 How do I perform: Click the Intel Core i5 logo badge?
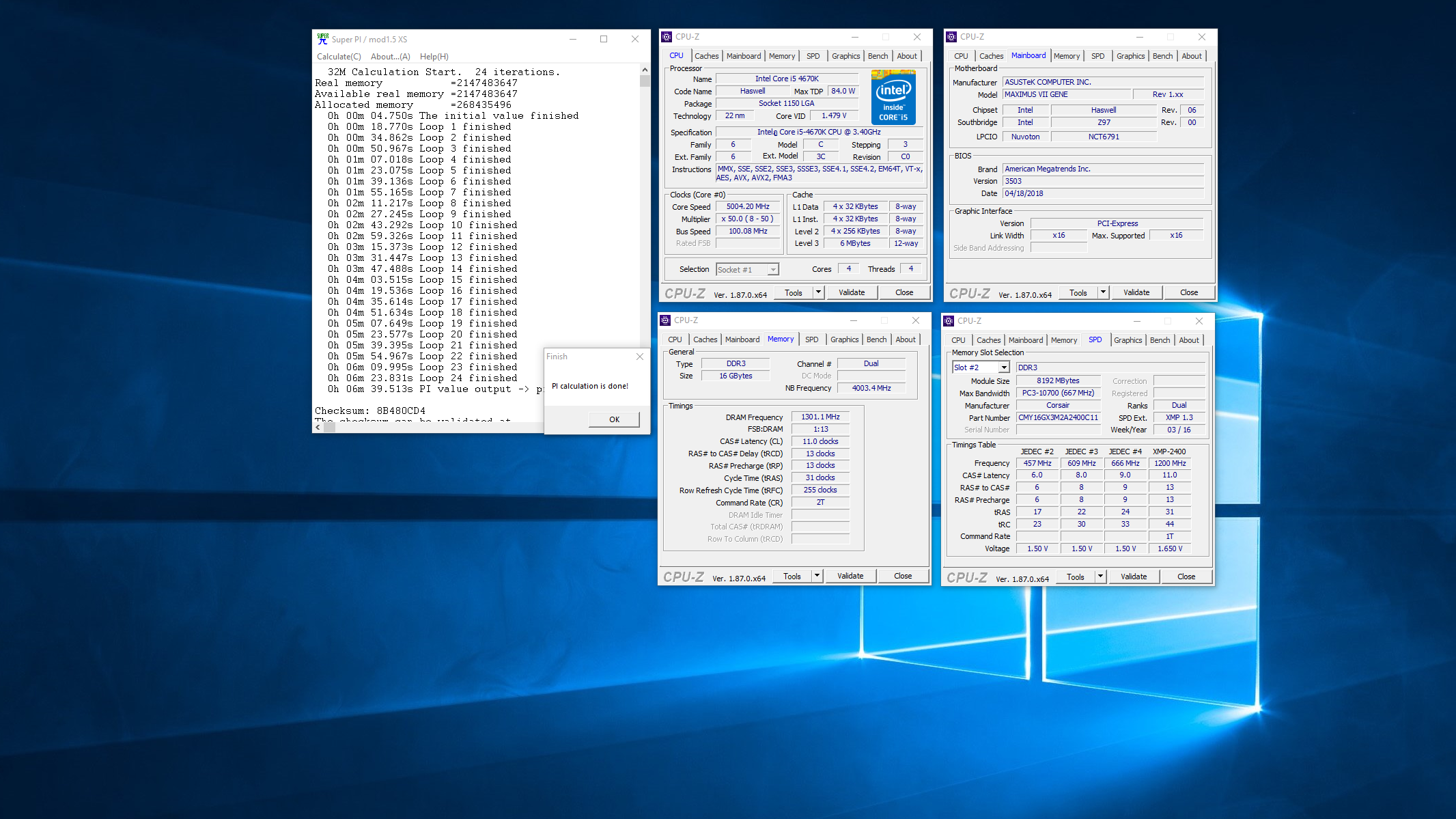pyautogui.click(x=893, y=97)
